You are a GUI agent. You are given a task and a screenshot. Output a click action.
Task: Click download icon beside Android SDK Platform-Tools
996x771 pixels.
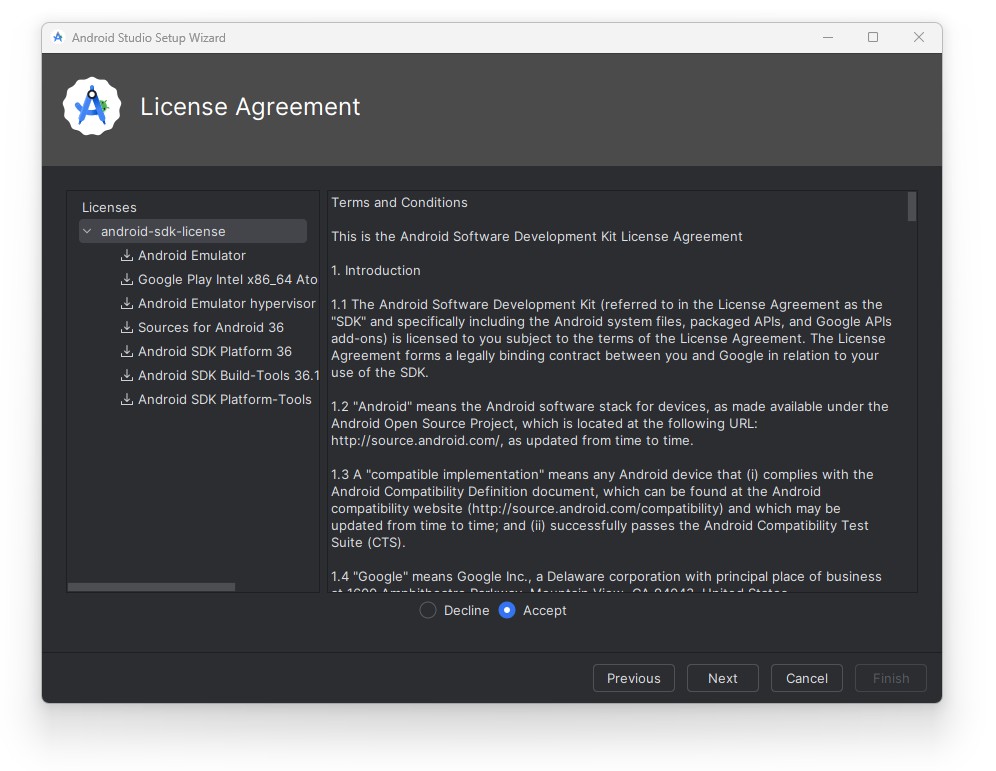point(127,399)
